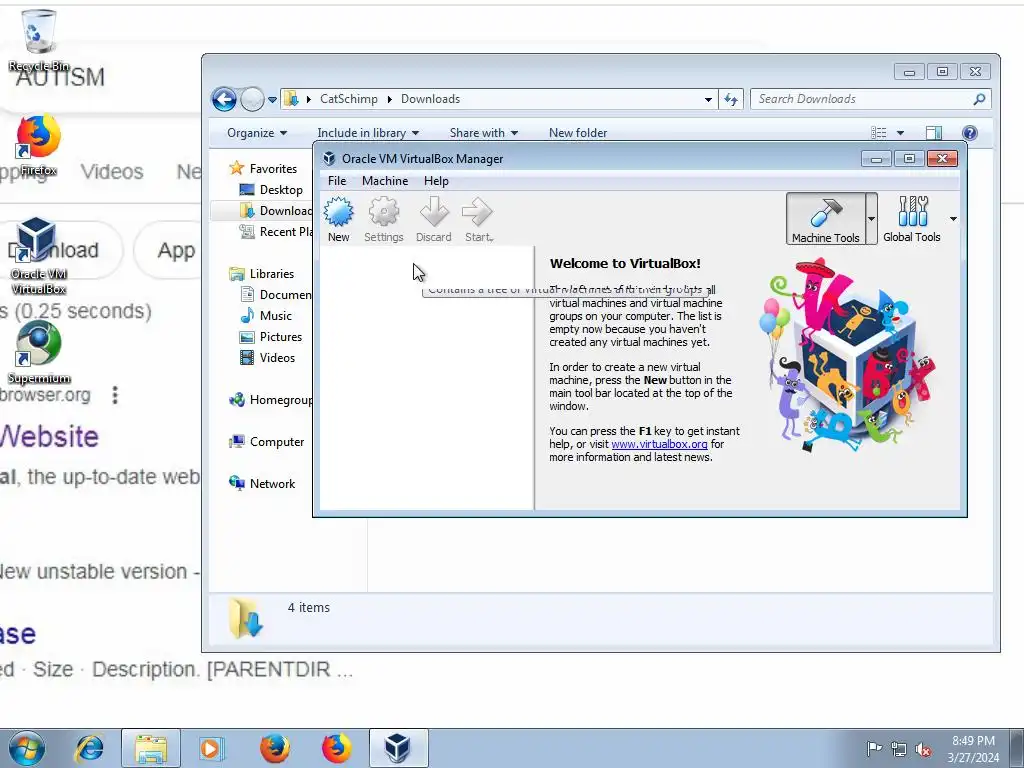Open the Organize menu in Explorer
This screenshot has width=1024, height=768.
point(257,133)
